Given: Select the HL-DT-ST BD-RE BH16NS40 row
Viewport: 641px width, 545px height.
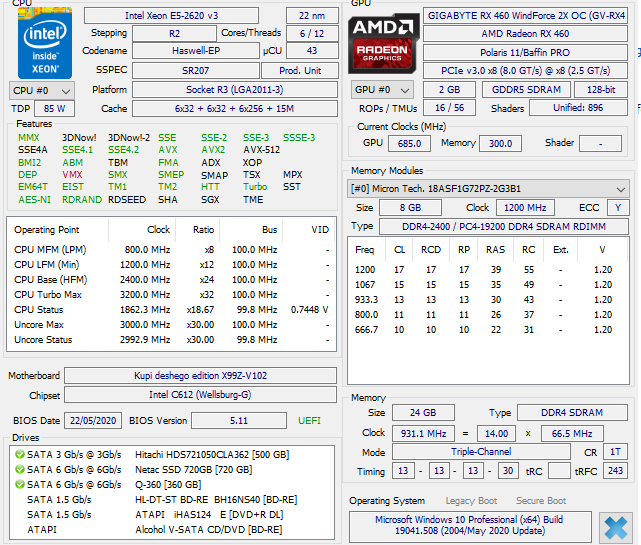Looking at the screenshot, I should tap(172, 500).
